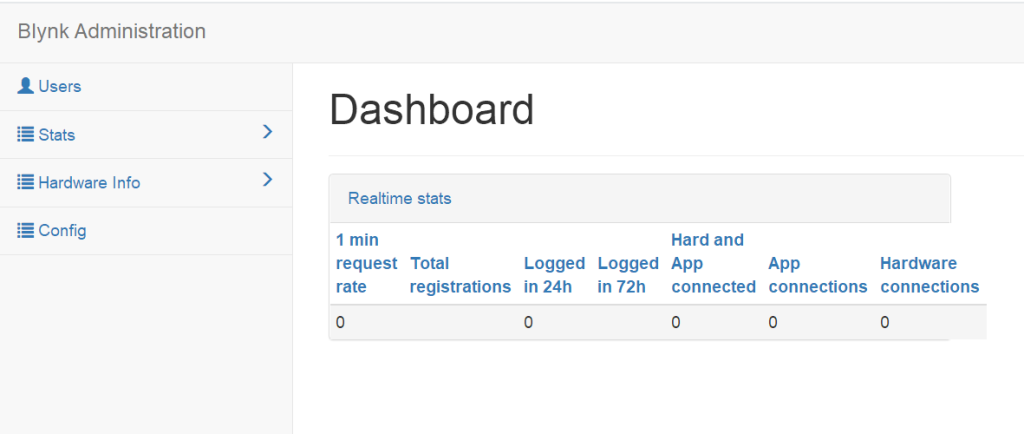The image size is (1024, 434).
Task: Expand the Hardware Info chevron arrow
Action: 267,180
